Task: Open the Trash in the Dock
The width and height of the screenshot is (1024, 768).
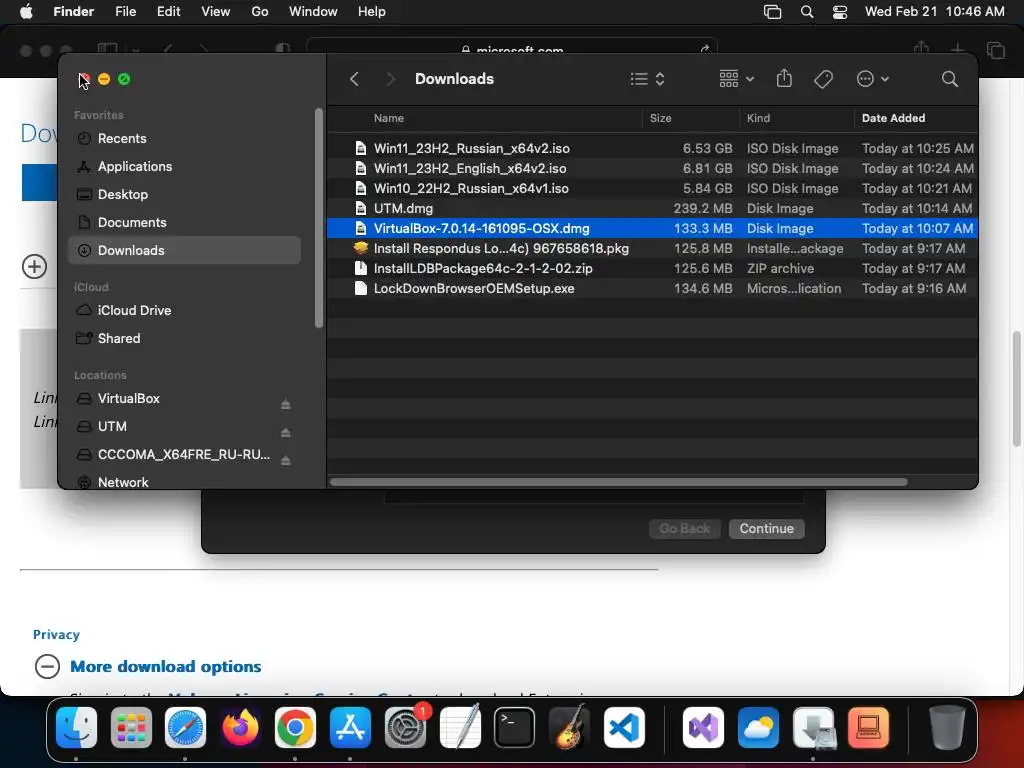Action: click(x=947, y=728)
